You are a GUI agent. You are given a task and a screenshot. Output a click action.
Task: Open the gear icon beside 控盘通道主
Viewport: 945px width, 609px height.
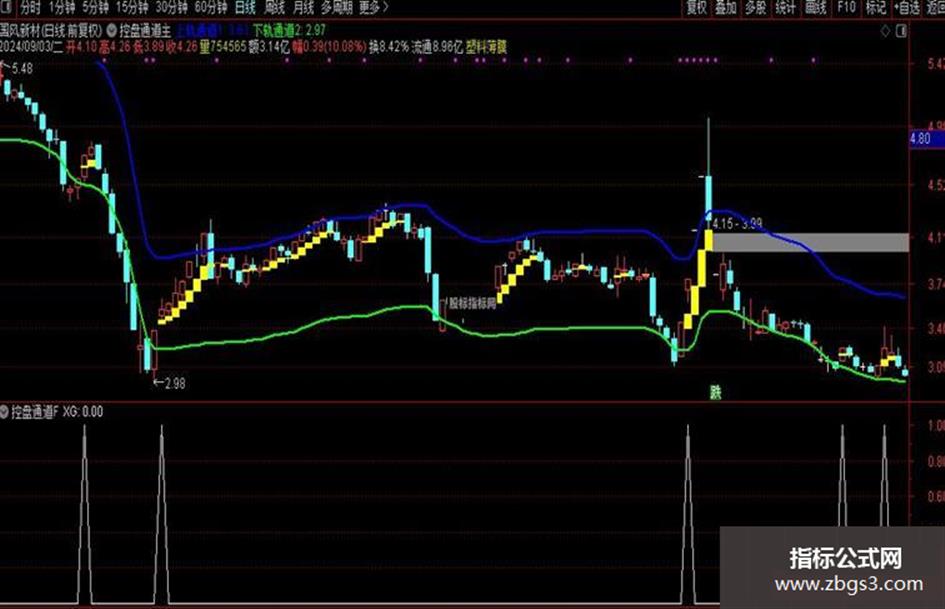112,30
